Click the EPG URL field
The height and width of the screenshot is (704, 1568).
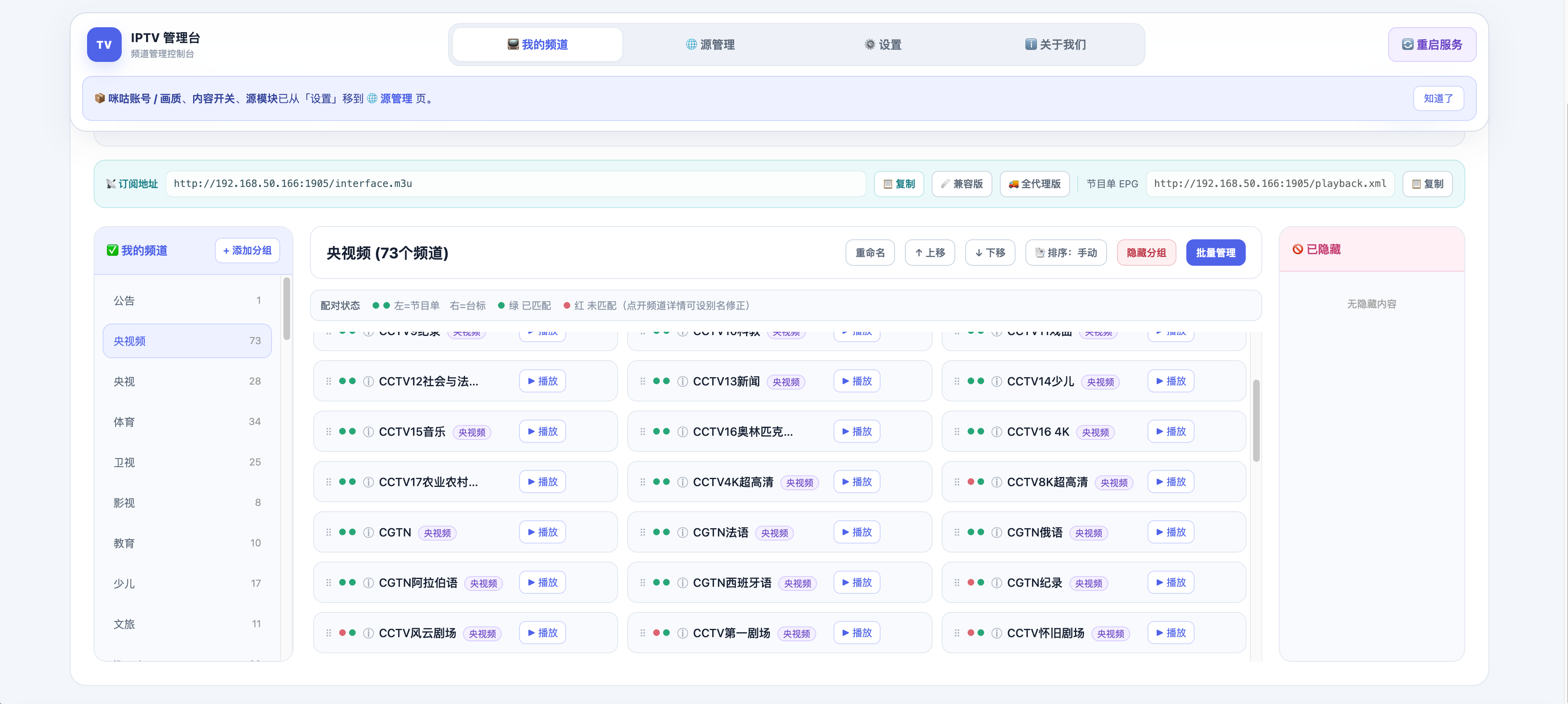click(x=1270, y=184)
